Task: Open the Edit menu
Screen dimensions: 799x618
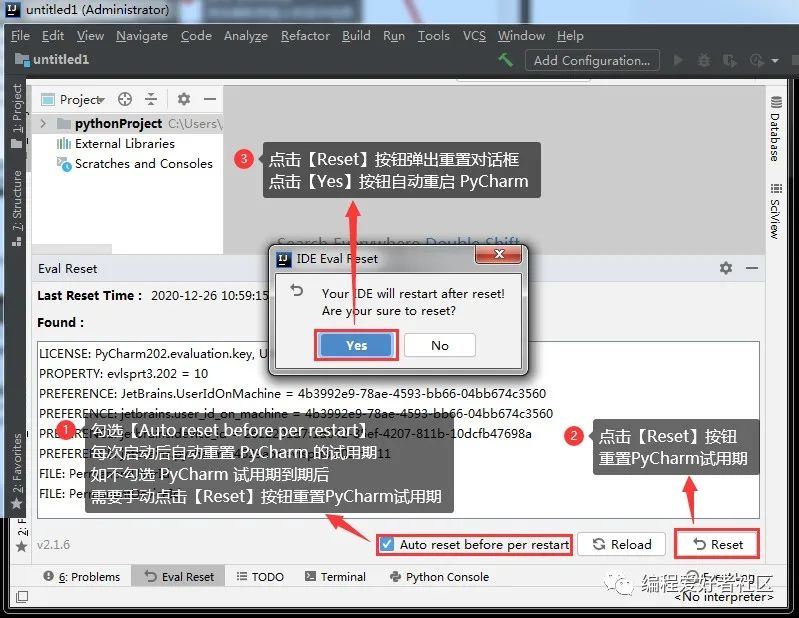Action: (53, 36)
